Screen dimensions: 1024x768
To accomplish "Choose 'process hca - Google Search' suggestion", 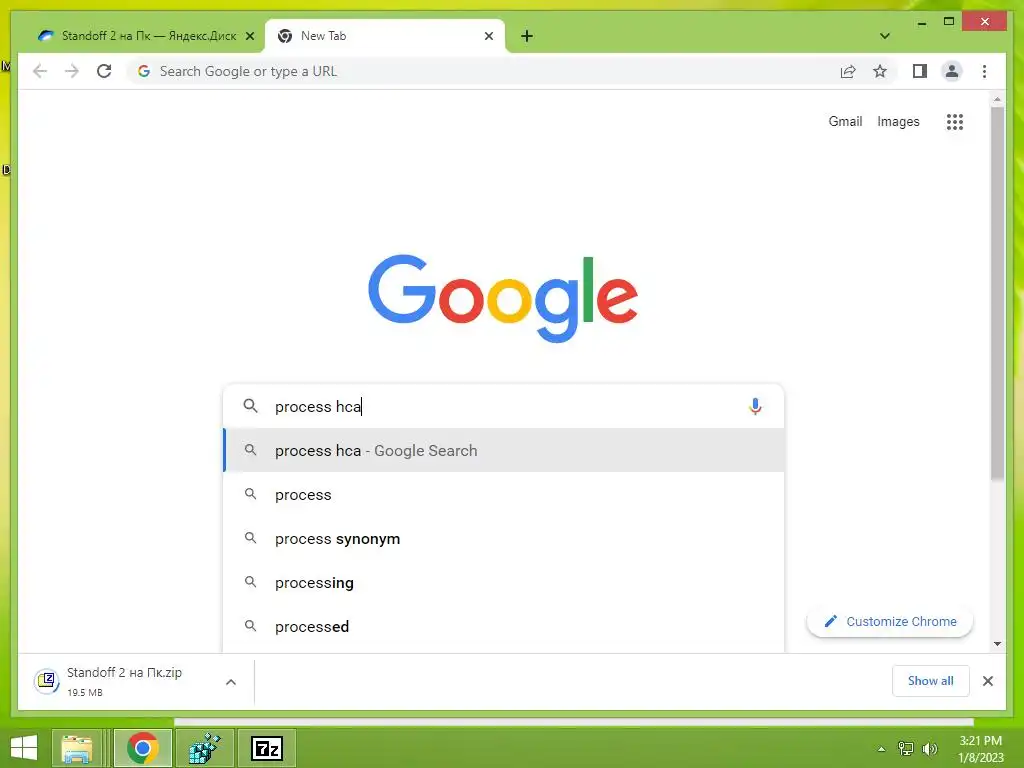I will tap(503, 451).
